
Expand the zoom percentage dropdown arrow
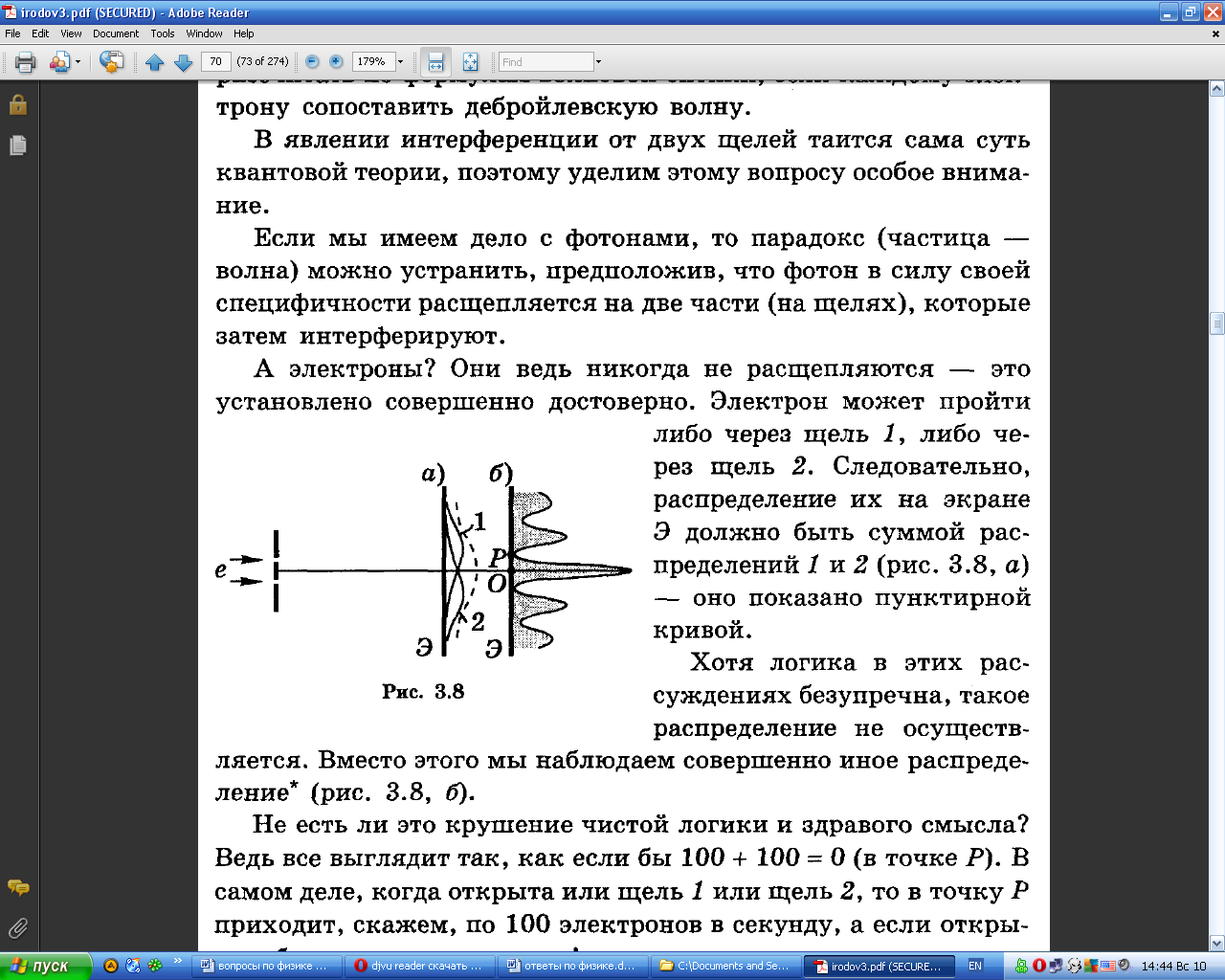[401, 61]
